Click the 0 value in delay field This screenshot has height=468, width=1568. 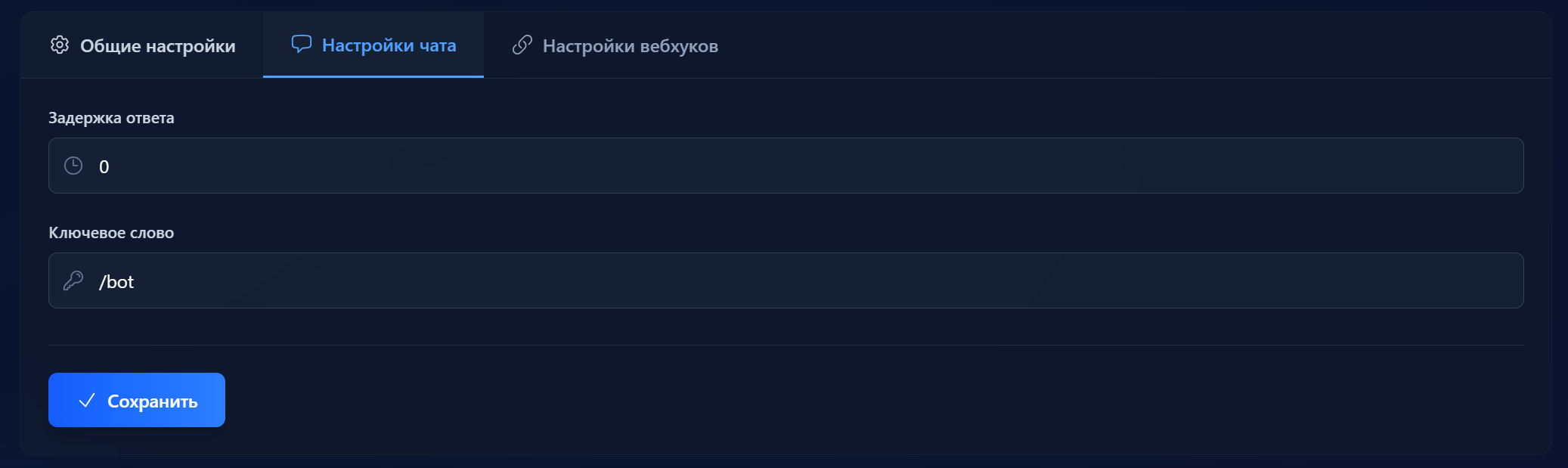[x=104, y=166]
